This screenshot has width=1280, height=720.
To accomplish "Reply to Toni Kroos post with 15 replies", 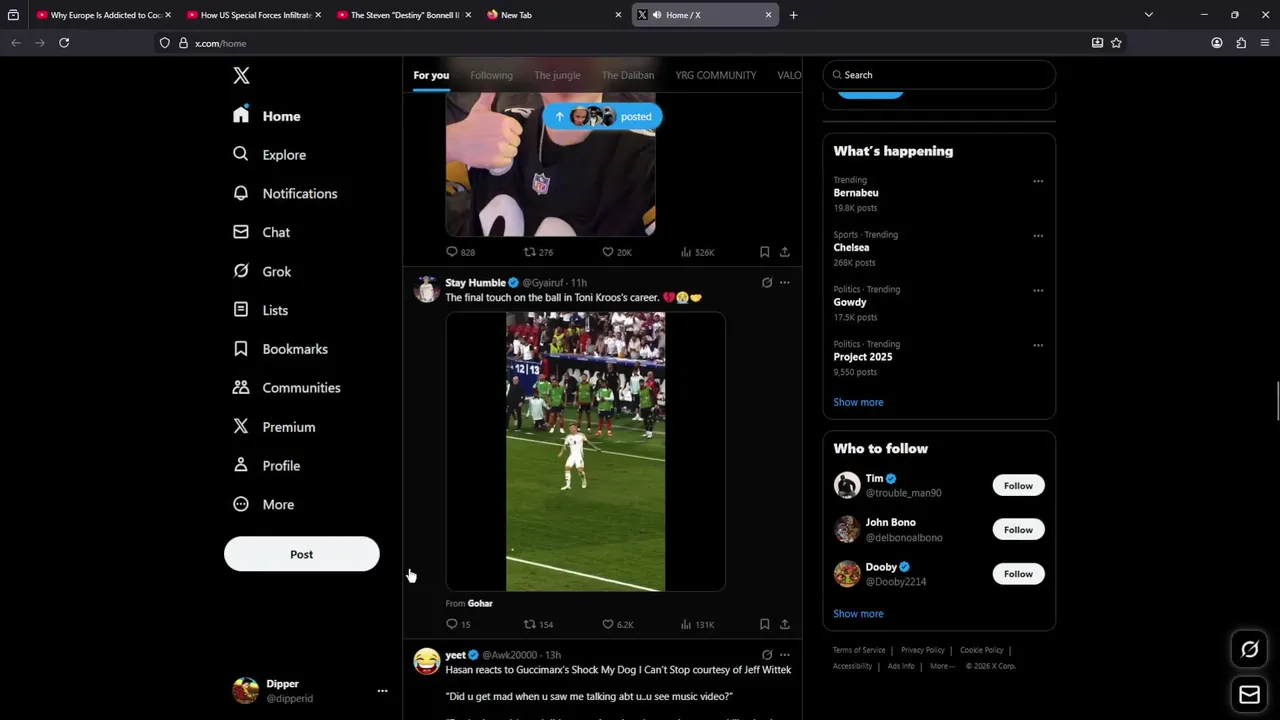I will (x=458, y=624).
